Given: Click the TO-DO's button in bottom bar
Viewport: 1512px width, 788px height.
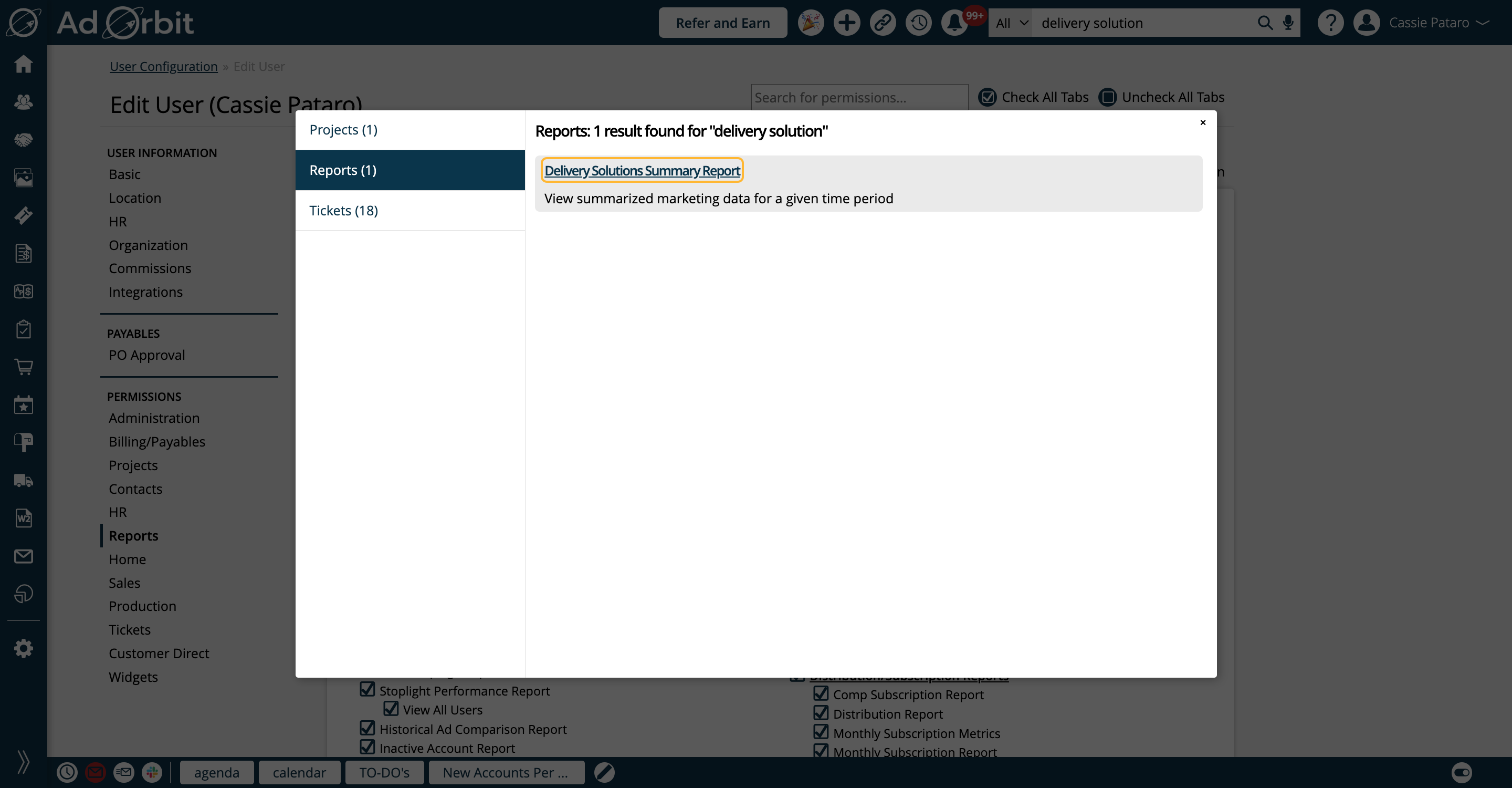Looking at the screenshot, I should [x=384, y=772].
